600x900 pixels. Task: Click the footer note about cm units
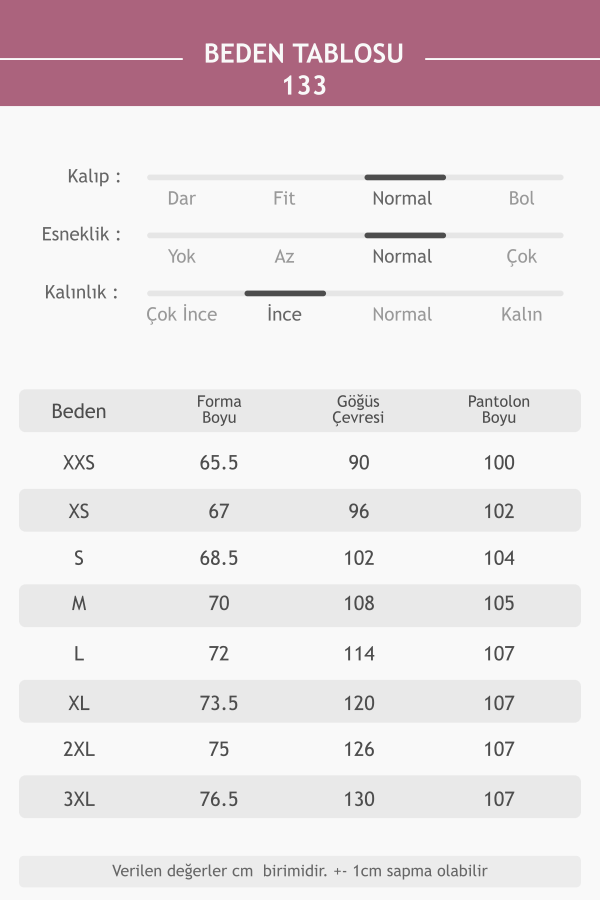pyautogui.click(x=300, y=871)
